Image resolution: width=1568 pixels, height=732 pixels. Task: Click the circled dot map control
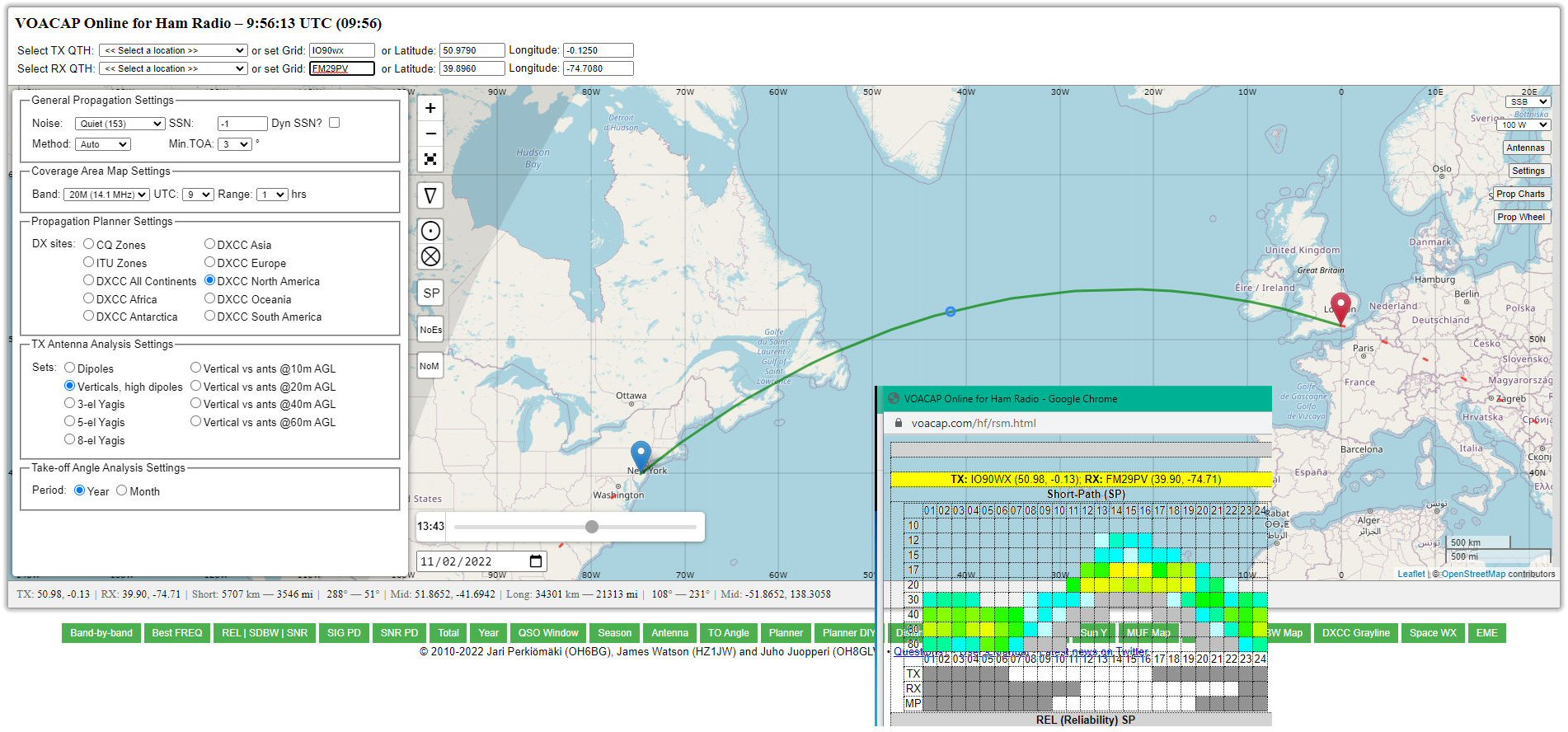pos(430,231)
